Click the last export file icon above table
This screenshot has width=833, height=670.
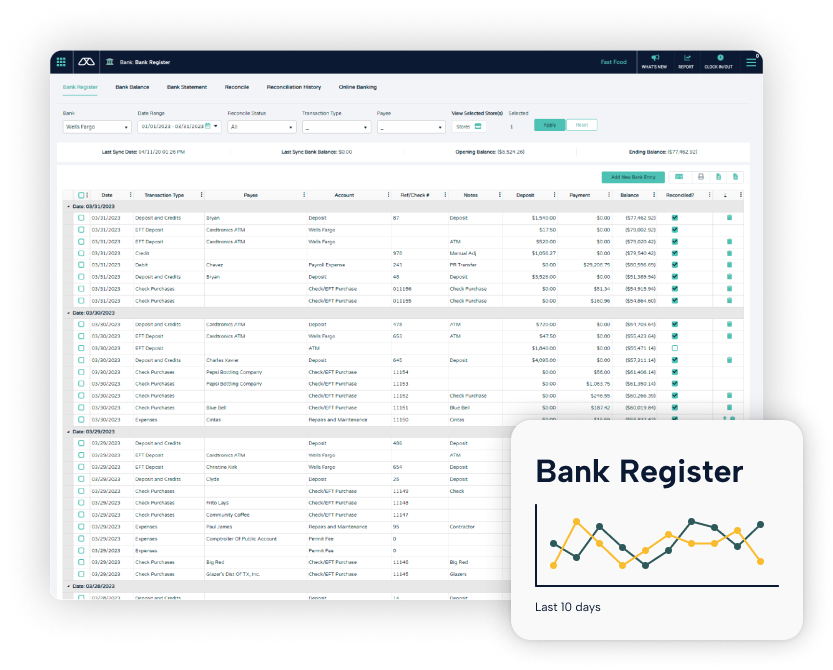735,177
